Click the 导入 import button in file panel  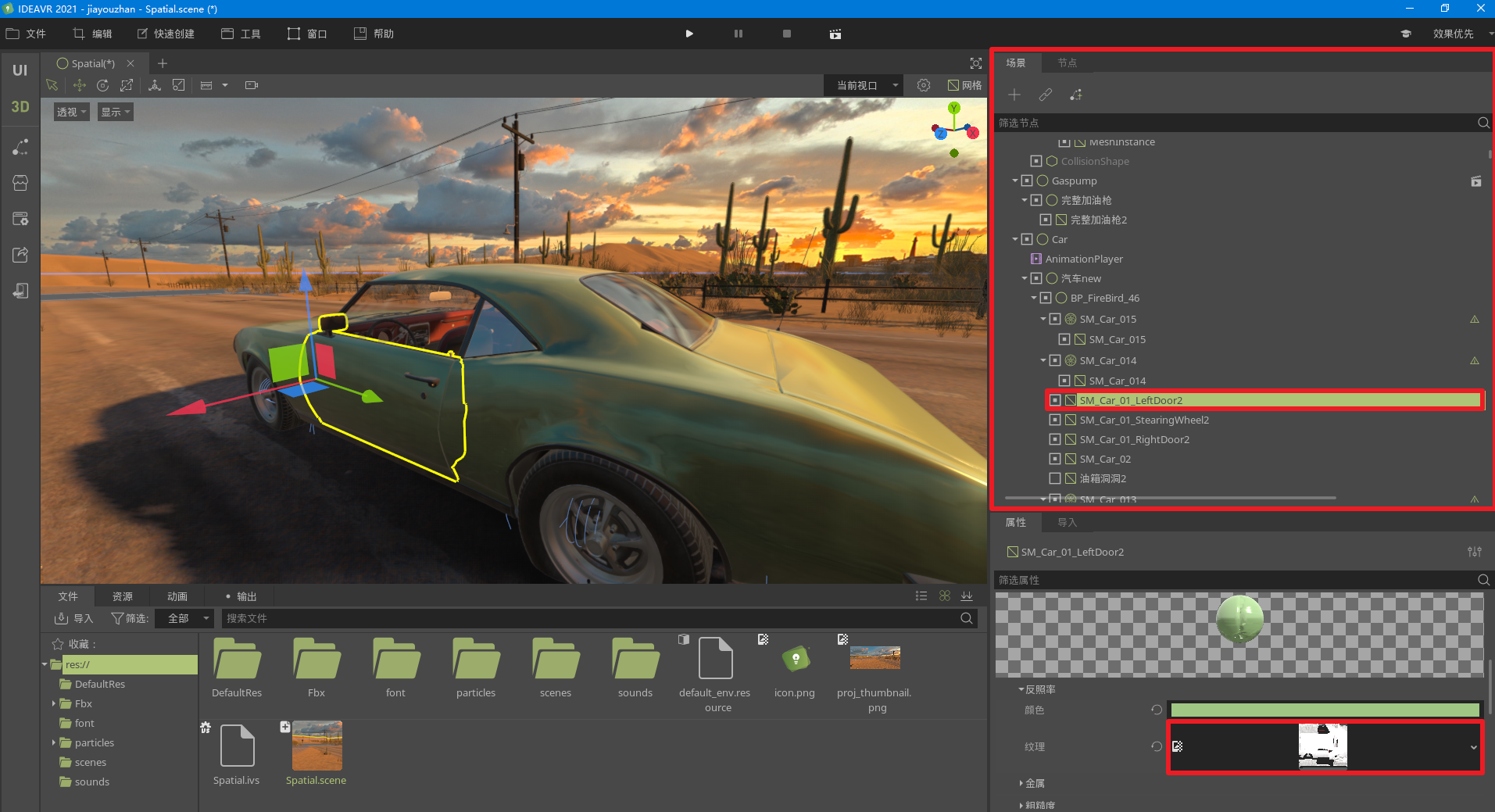click(73, 618)
